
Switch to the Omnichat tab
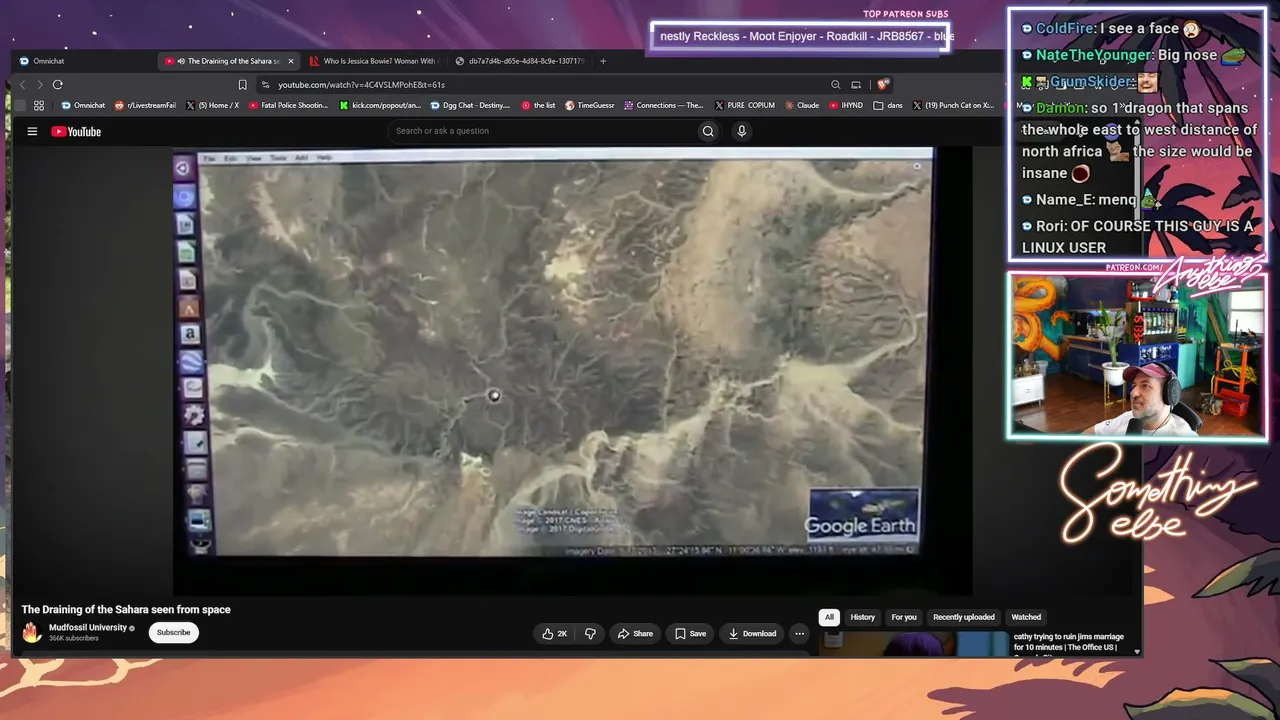pyautogui.click(x=83, y=61)
